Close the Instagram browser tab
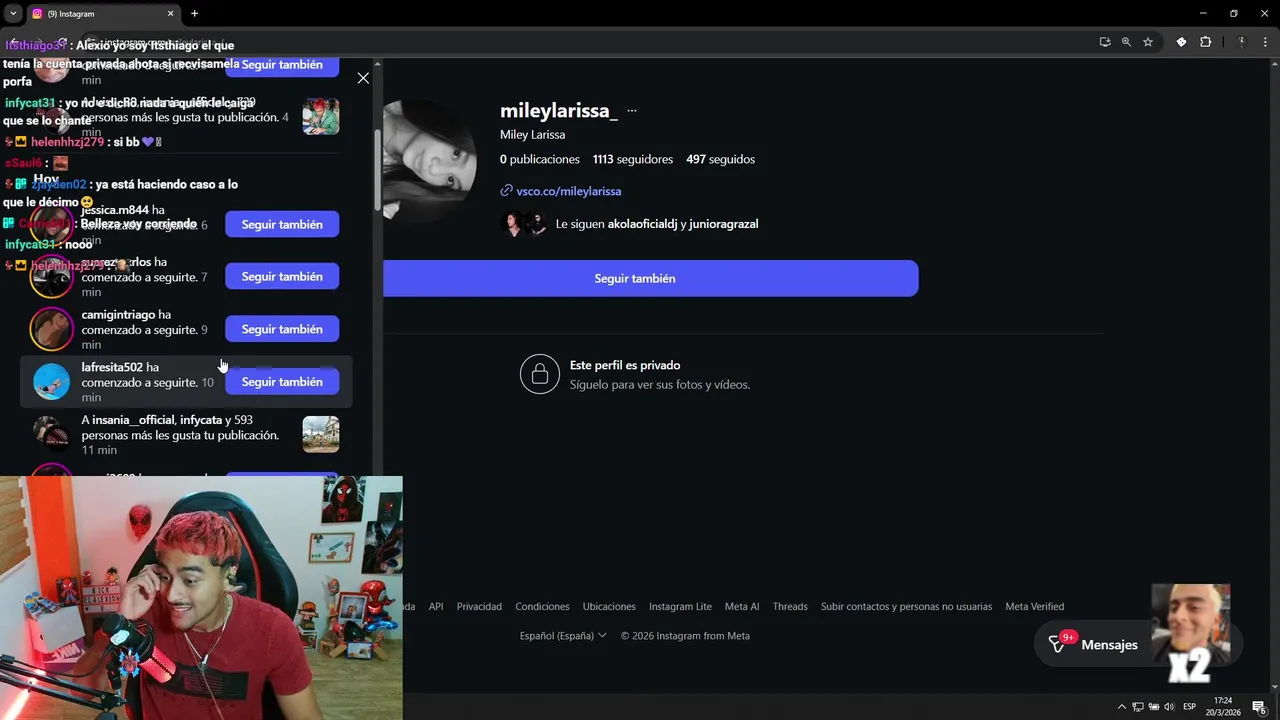The width and height of the screenshot is (1280, 720). tap(170, 14)
